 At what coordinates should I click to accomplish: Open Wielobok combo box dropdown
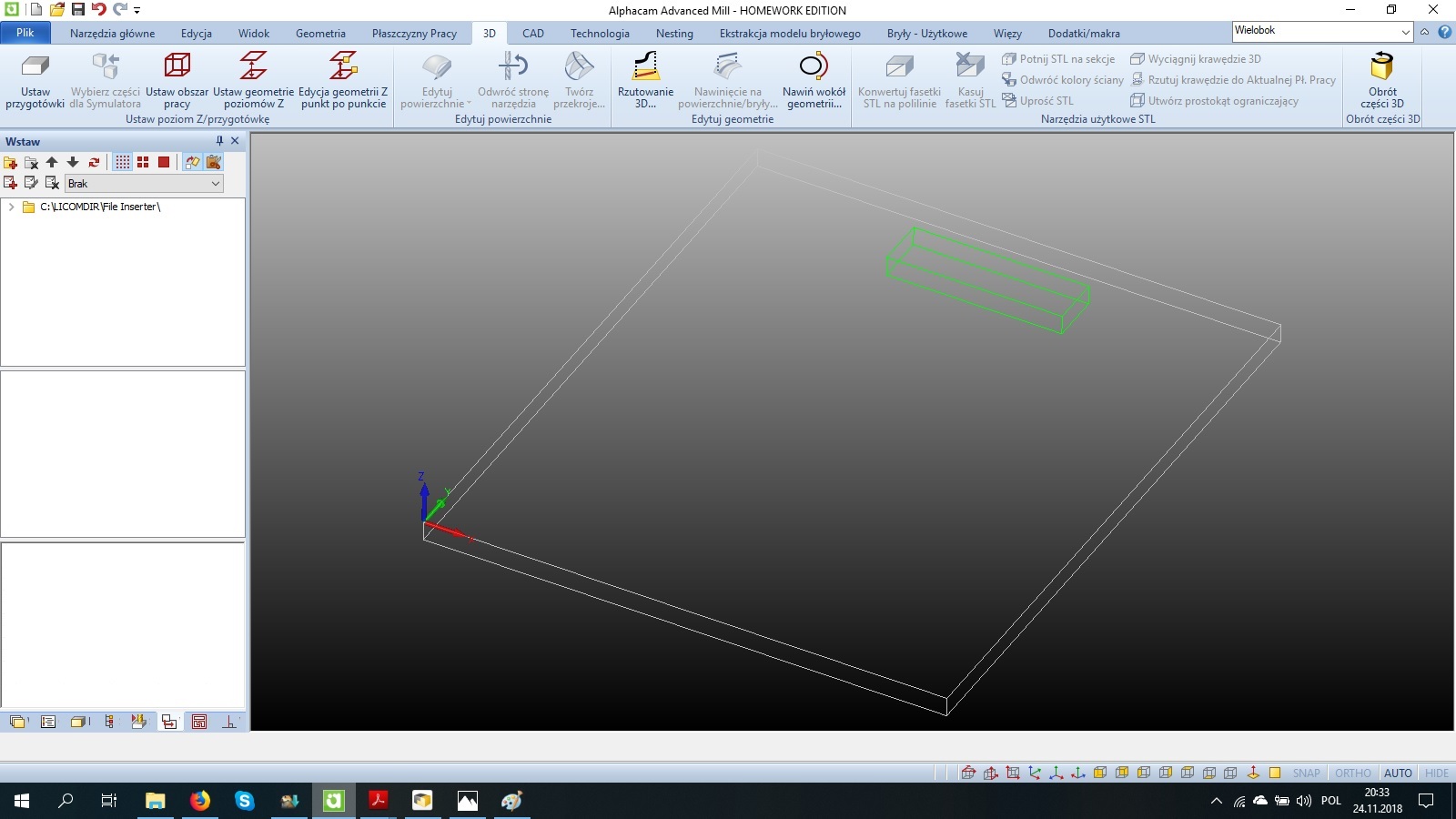pos(1405,32)
